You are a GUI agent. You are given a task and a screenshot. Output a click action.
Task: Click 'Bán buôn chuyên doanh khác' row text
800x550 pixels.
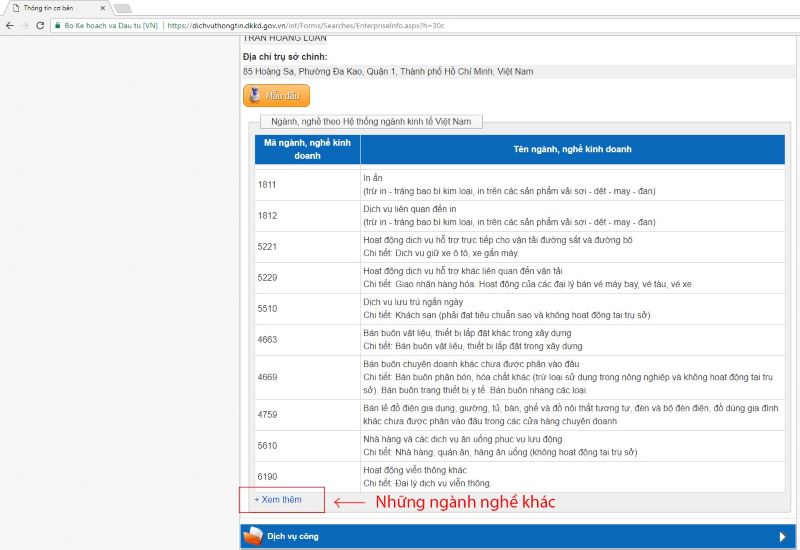point(471,364)
